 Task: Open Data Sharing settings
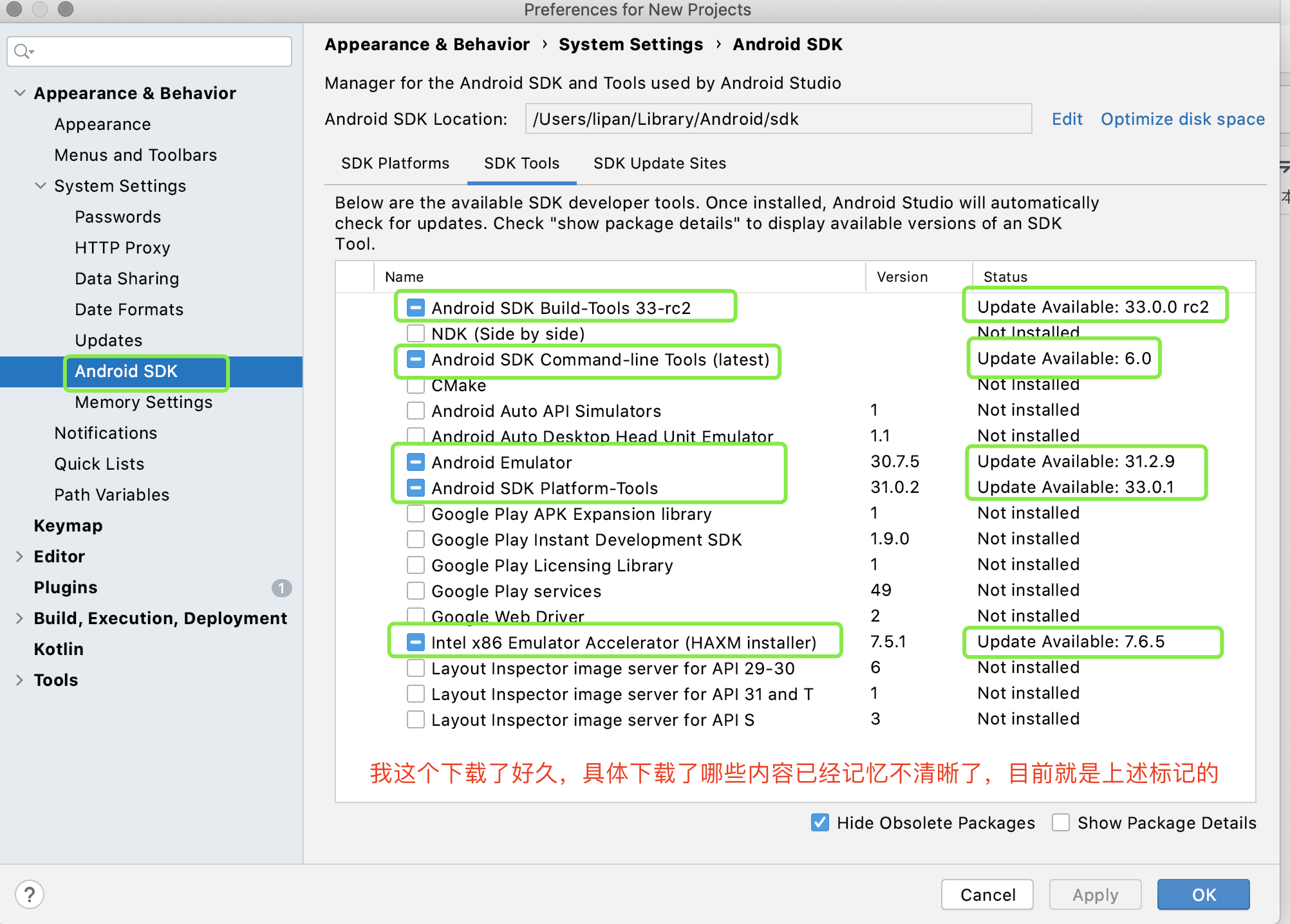pyautogui.click(x=127, y=279)
